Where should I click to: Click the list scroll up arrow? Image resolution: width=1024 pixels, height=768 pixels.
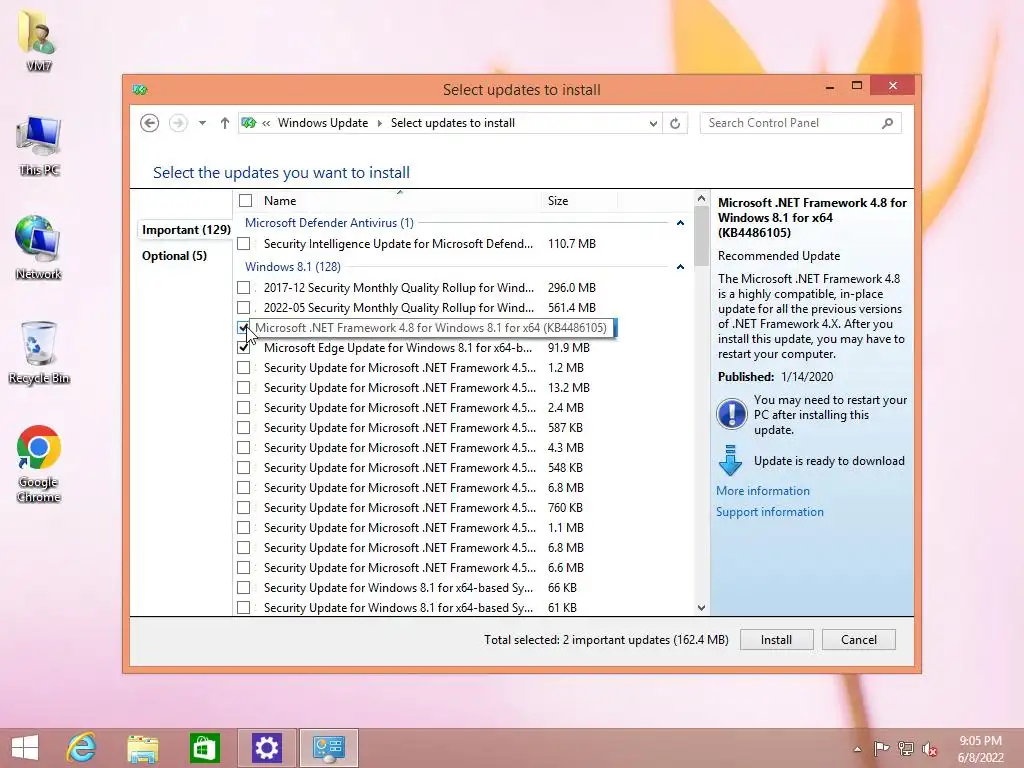pos(701,198)
